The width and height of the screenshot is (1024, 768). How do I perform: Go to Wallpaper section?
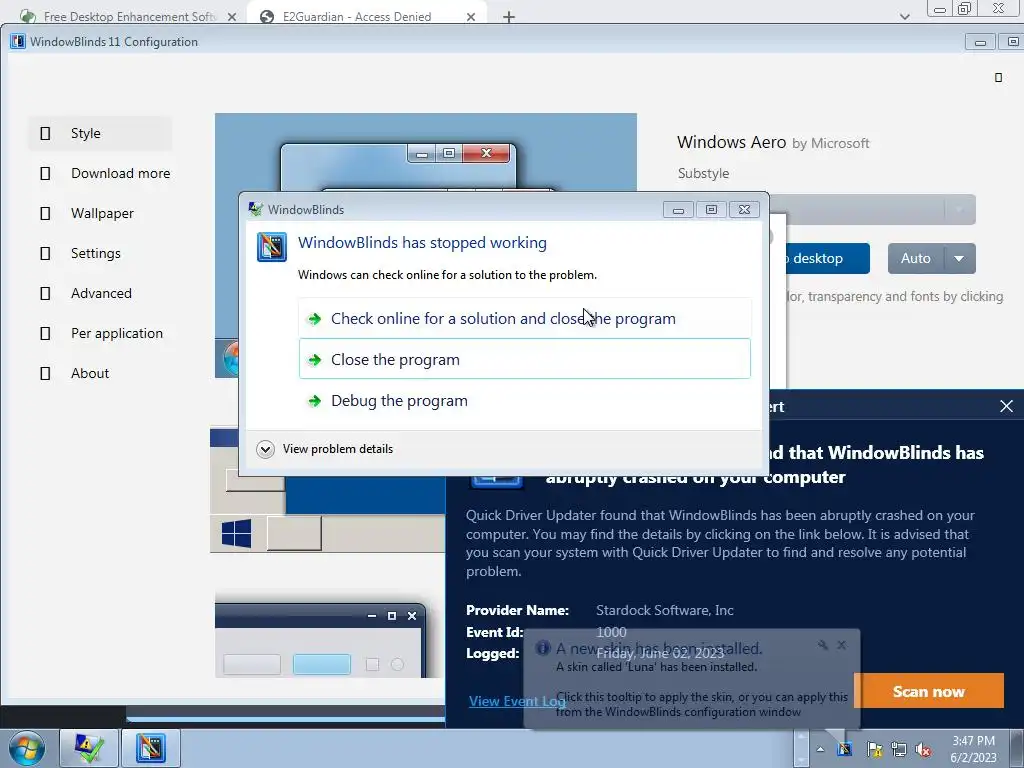pyautogui.click(x=100, y=213)
